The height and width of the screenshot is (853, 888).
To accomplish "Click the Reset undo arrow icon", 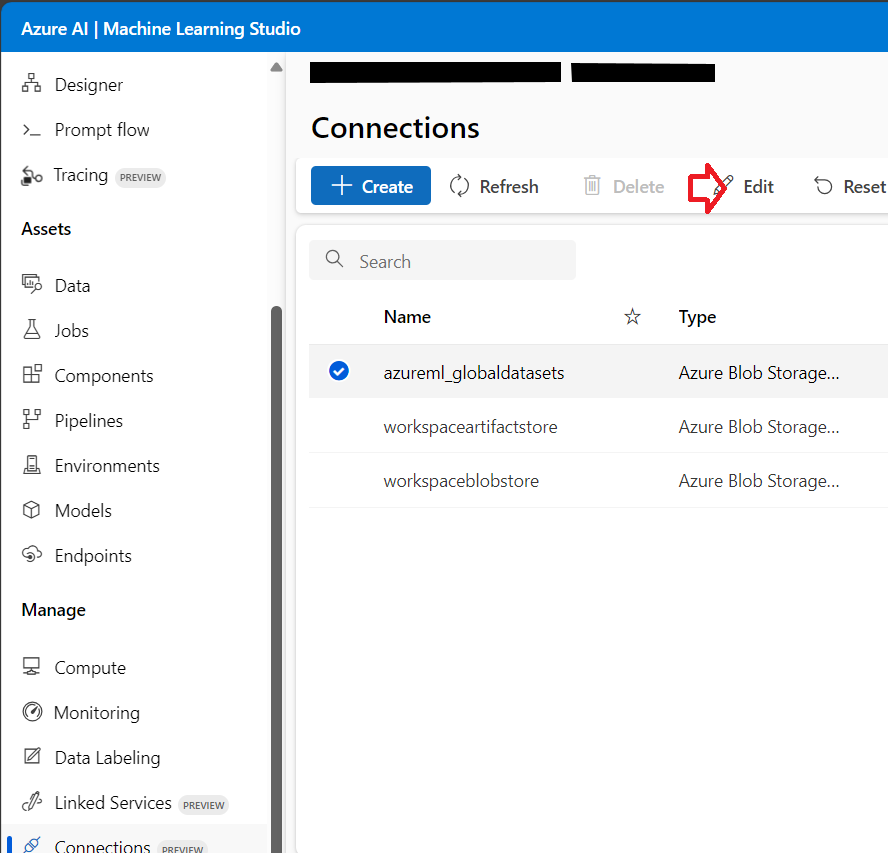I will pyautogui.click(x=823, y=185).
